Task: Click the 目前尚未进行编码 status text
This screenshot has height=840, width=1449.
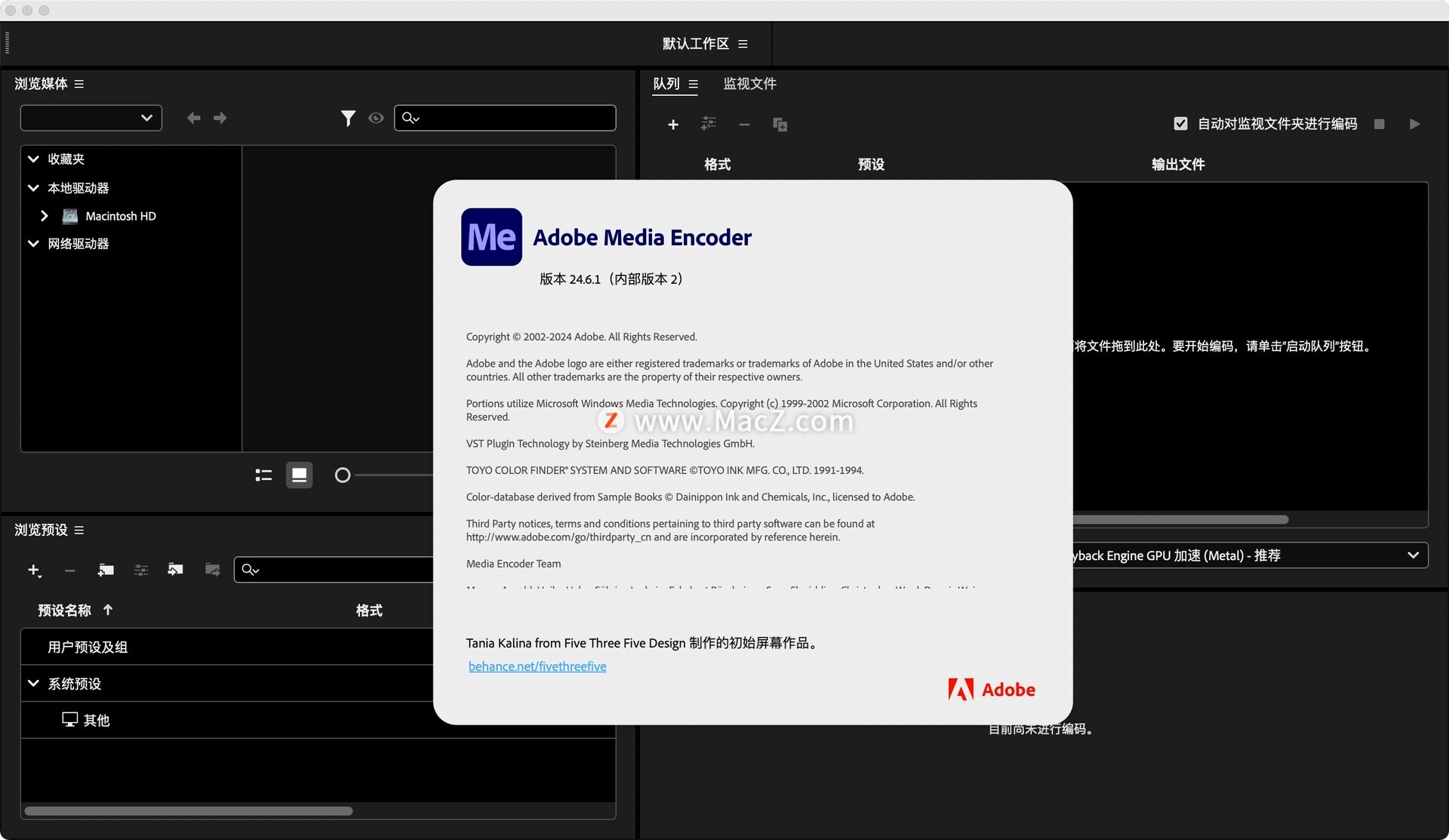Action: [x=1041, y=729]
